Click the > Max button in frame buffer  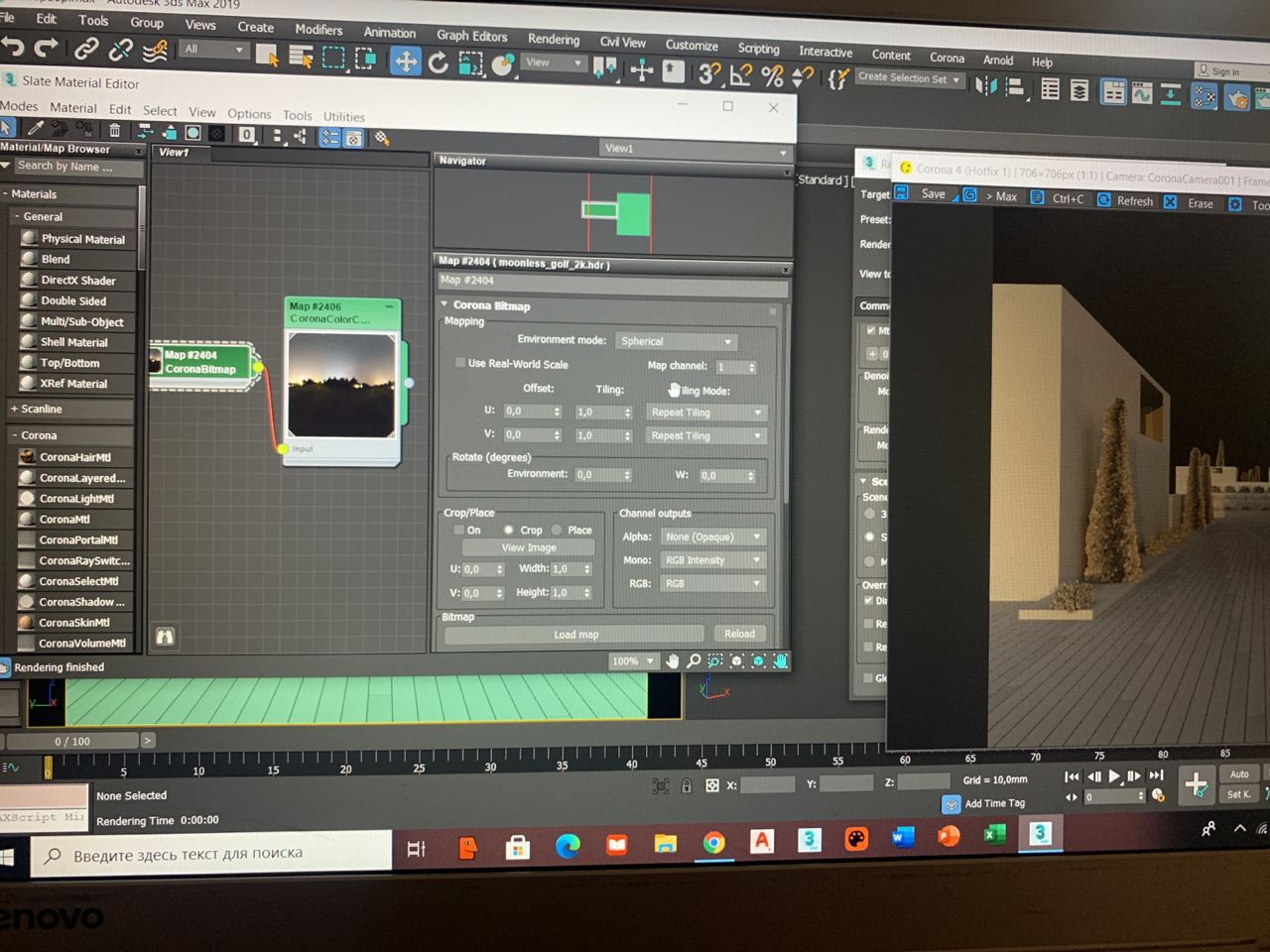point(1001,196)
